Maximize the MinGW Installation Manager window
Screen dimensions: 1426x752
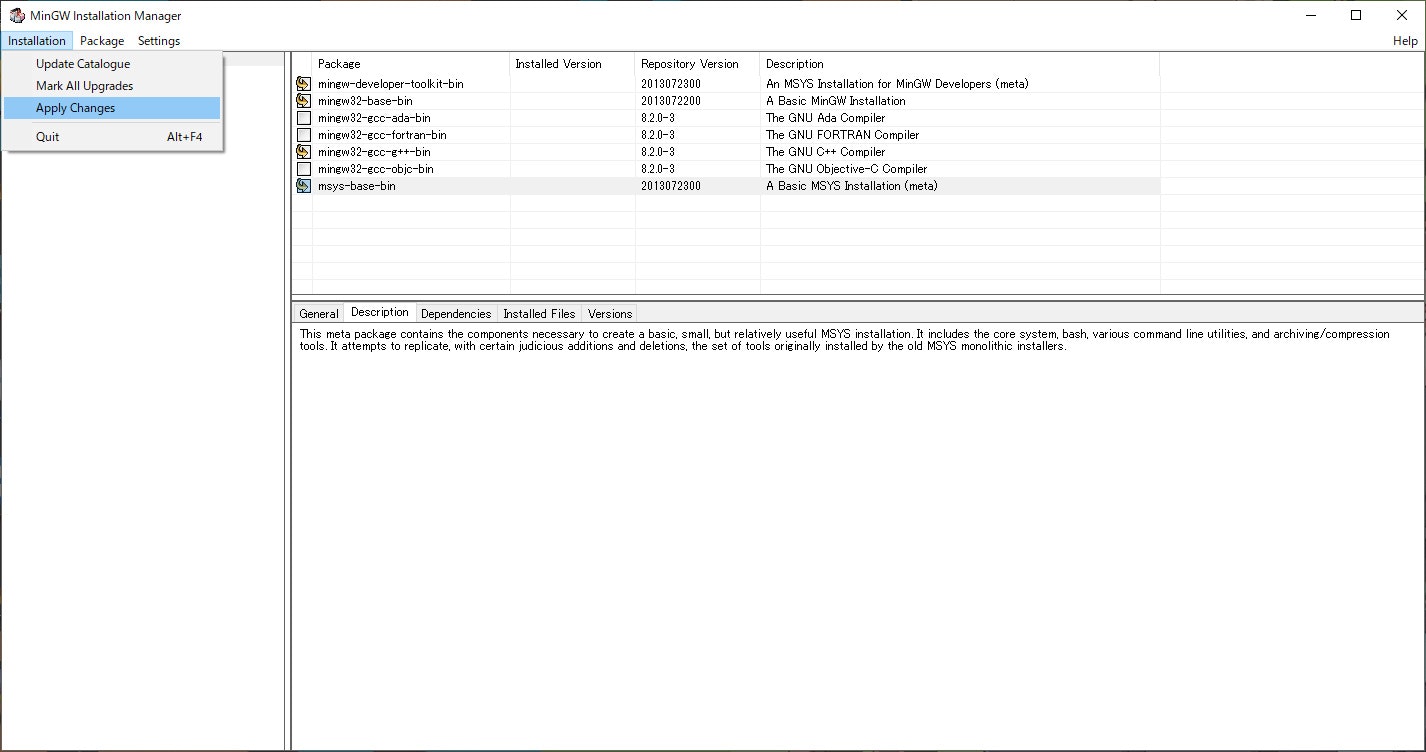tap(1356, 15)
